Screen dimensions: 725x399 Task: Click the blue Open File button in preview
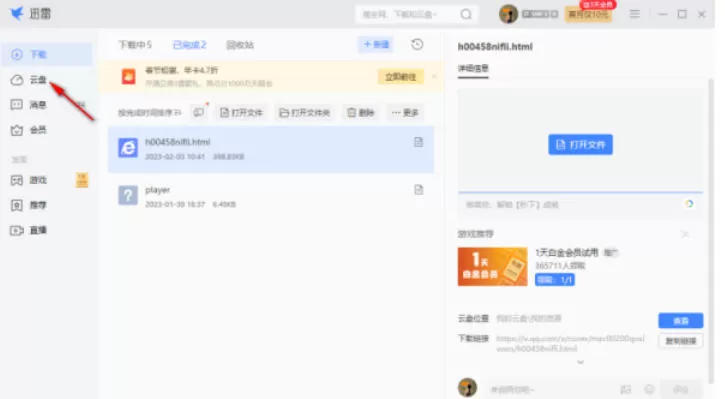(x=580, y=145)
